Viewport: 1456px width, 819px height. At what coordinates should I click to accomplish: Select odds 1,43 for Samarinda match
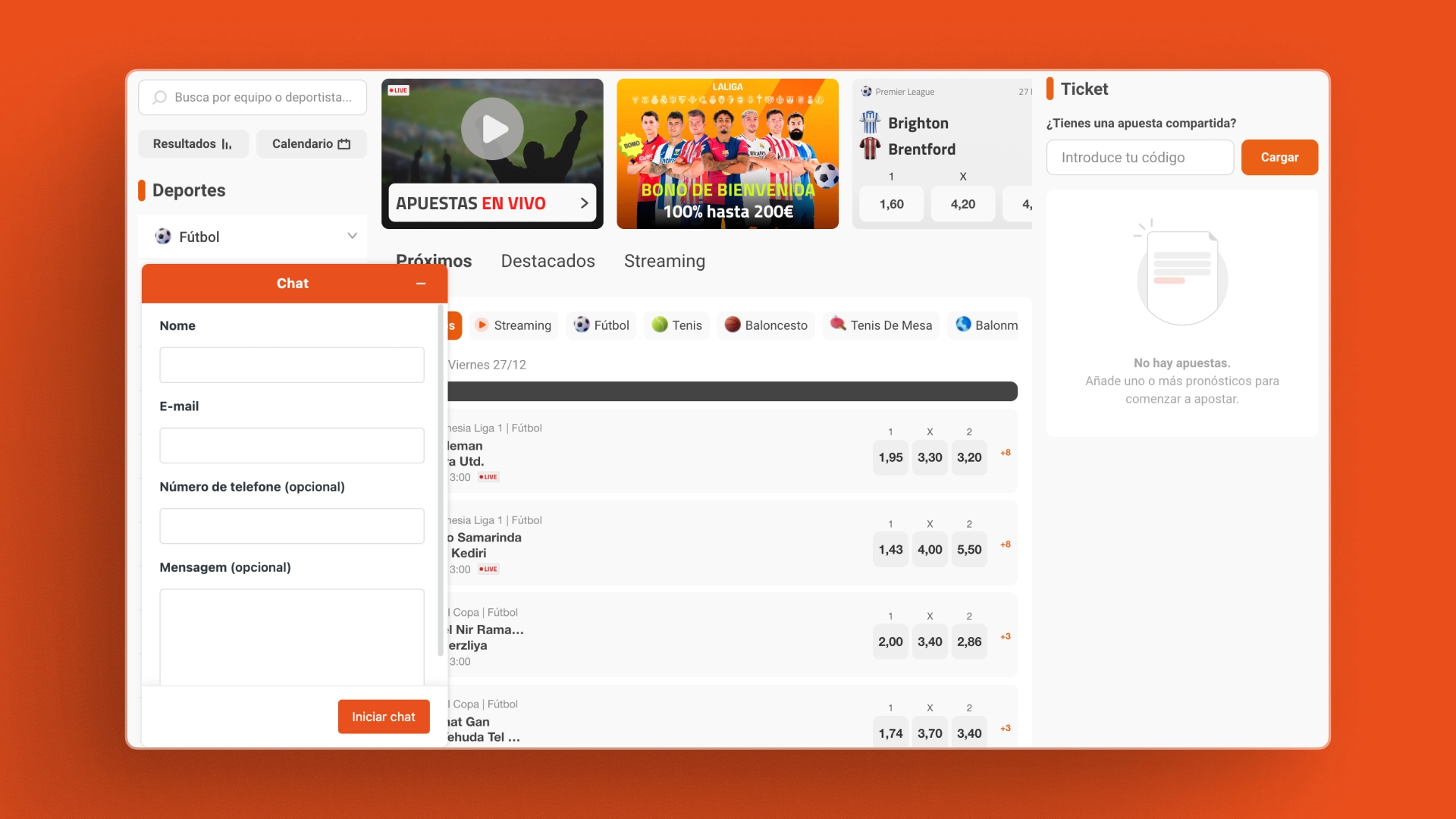pos(890,550)
